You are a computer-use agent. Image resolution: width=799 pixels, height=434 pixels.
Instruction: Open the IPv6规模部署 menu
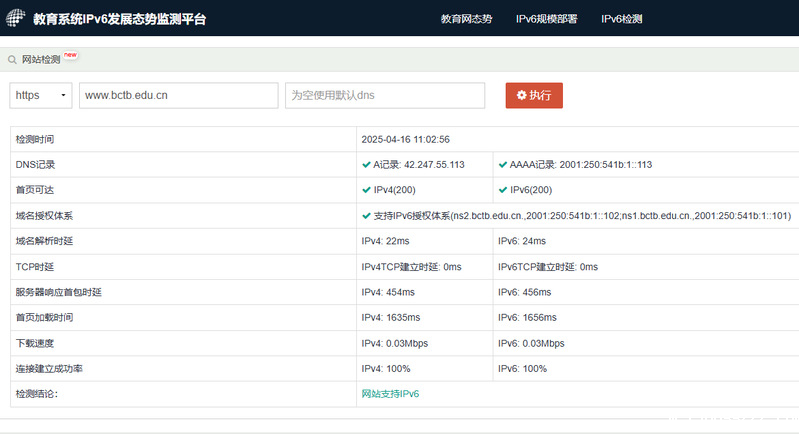click(x=548, y=19)
